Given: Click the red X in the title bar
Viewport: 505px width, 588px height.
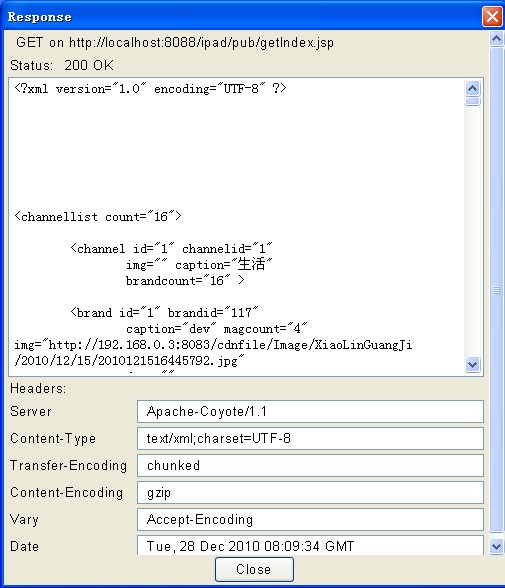Looking at the screenshot, I should tap(492, 16).
